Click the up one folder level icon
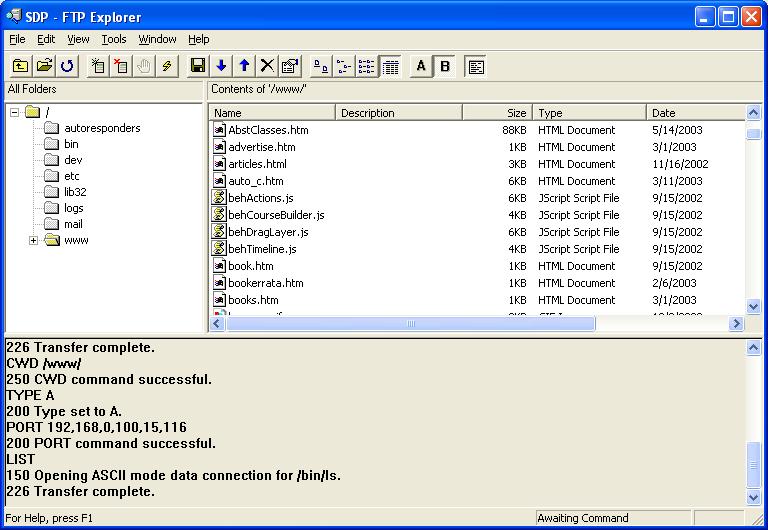The image size is (768, 530). pos(20,66)
